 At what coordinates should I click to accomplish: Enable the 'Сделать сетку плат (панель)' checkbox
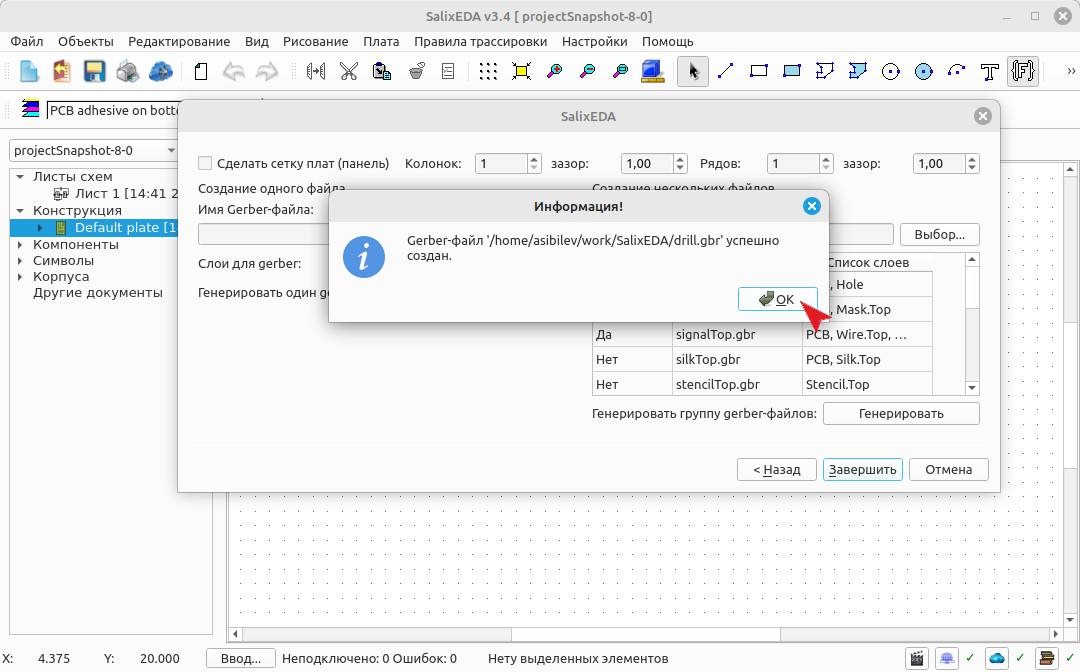pos(205,163)
